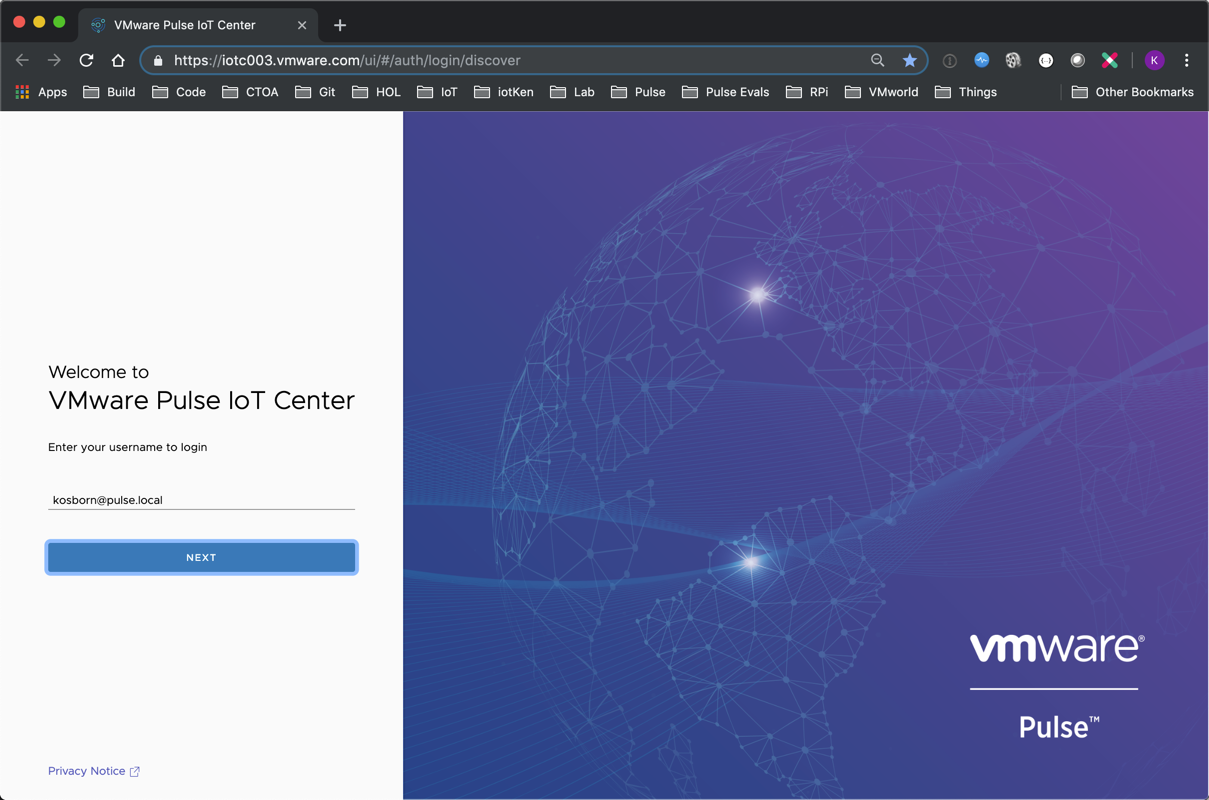Image resolution: width=1209 pixels, height=800 pixels.
Task: Click the bookmark star icon
Action: [909, 60]
